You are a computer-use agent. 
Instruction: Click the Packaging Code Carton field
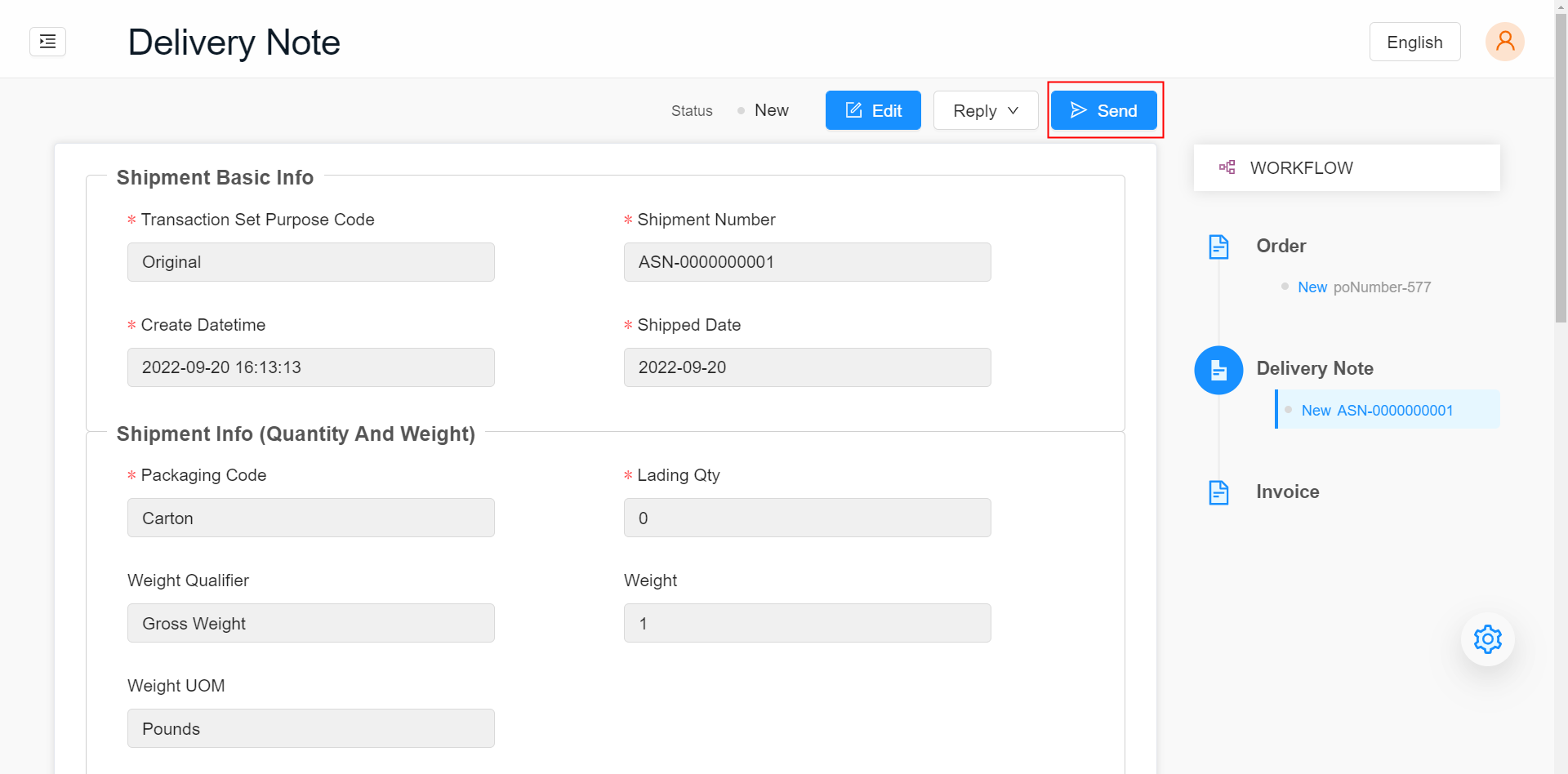(311, 518)
